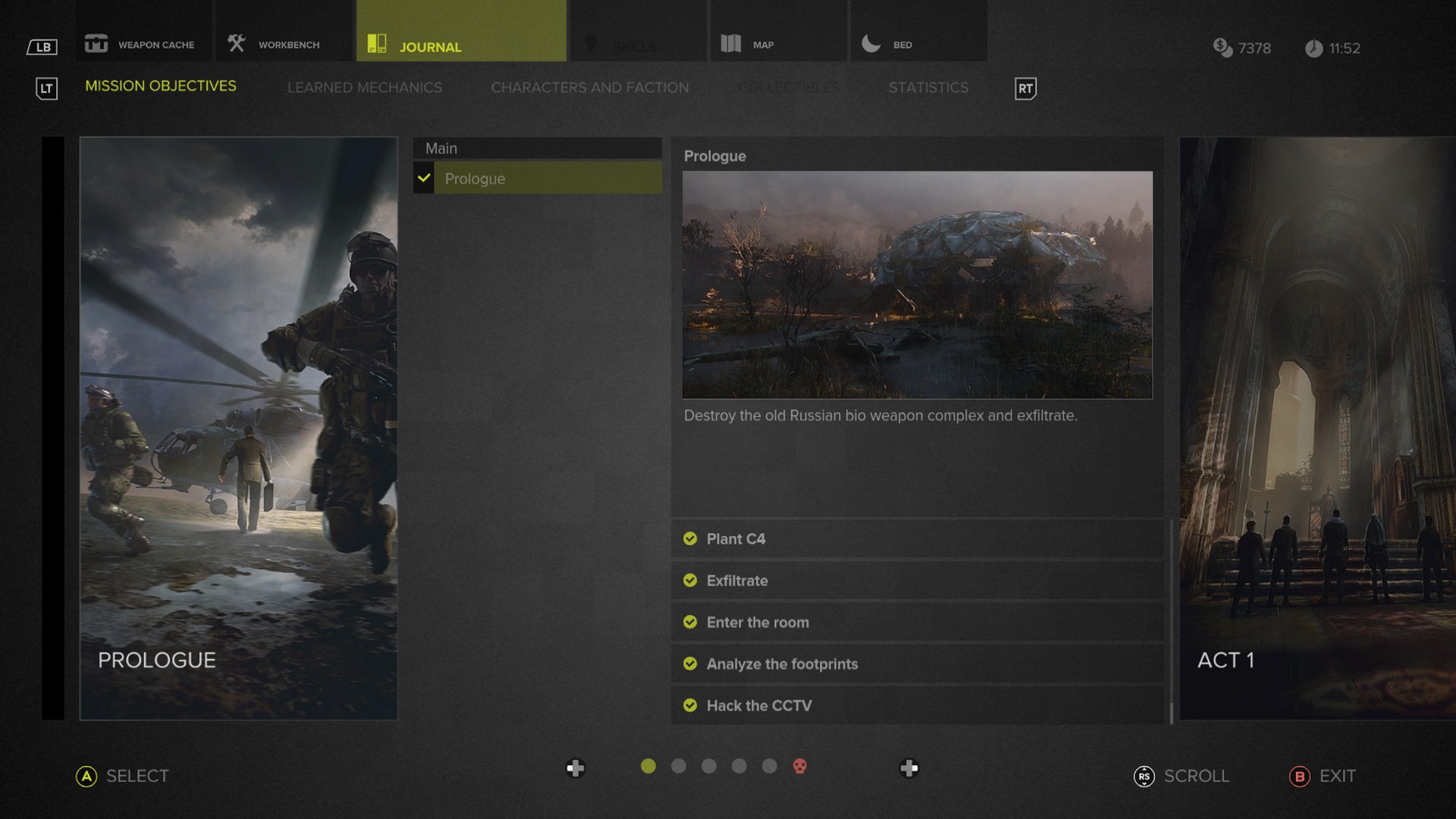
Task: Open the Map icon tab
Action: (x=731, y=44)
